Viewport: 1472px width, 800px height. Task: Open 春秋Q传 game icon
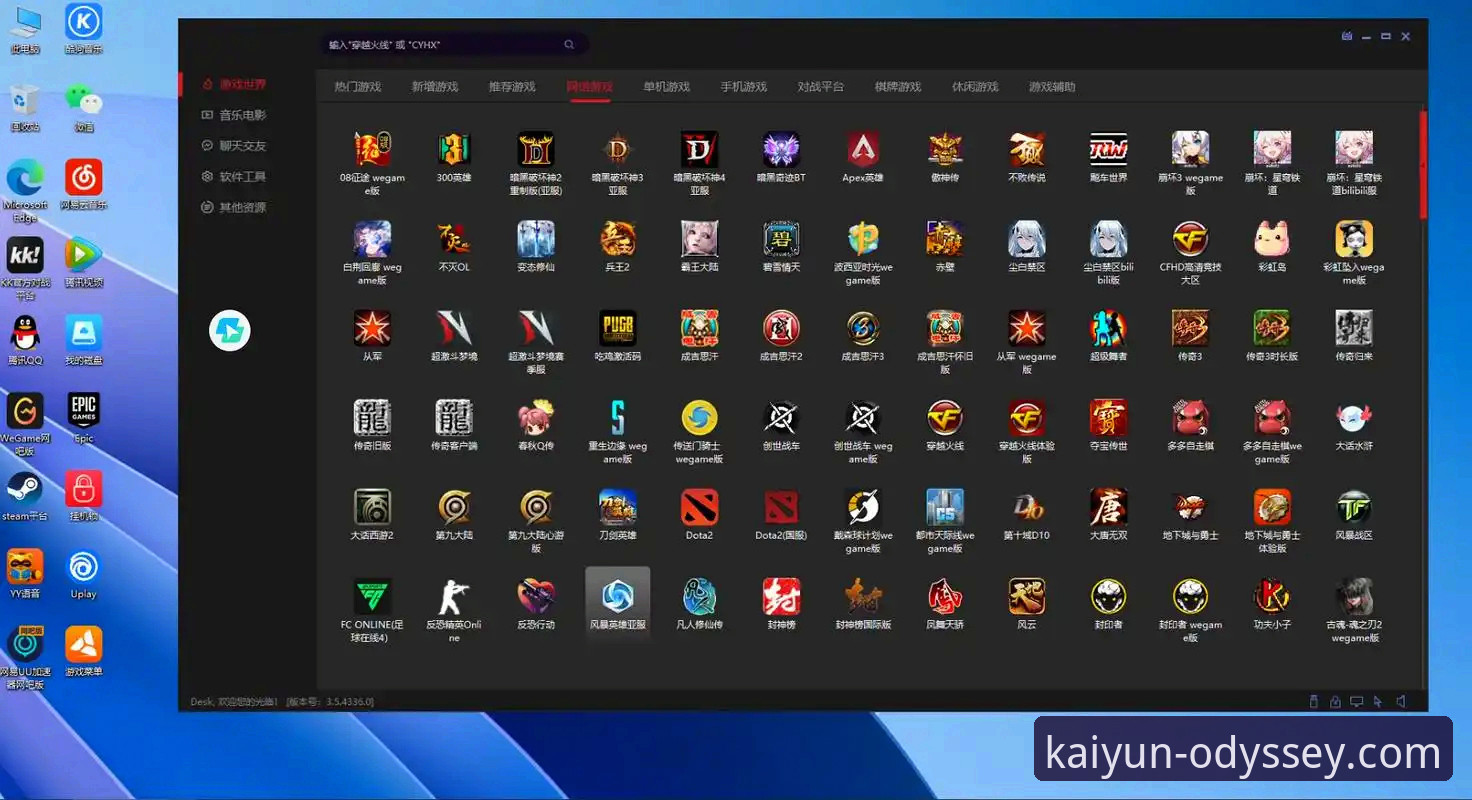coord(536,418)
